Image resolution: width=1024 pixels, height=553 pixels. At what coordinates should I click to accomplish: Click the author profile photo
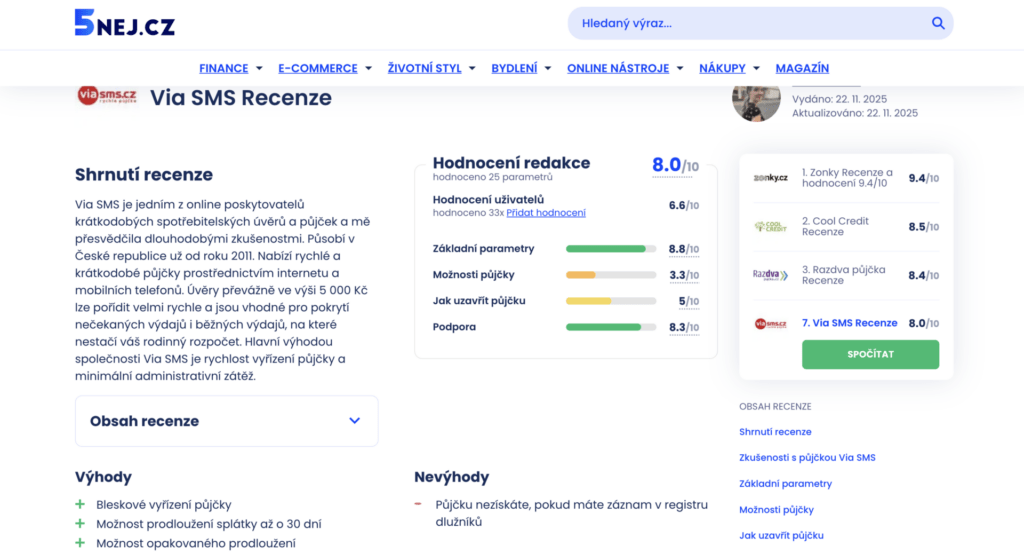[x=756, y=100]
